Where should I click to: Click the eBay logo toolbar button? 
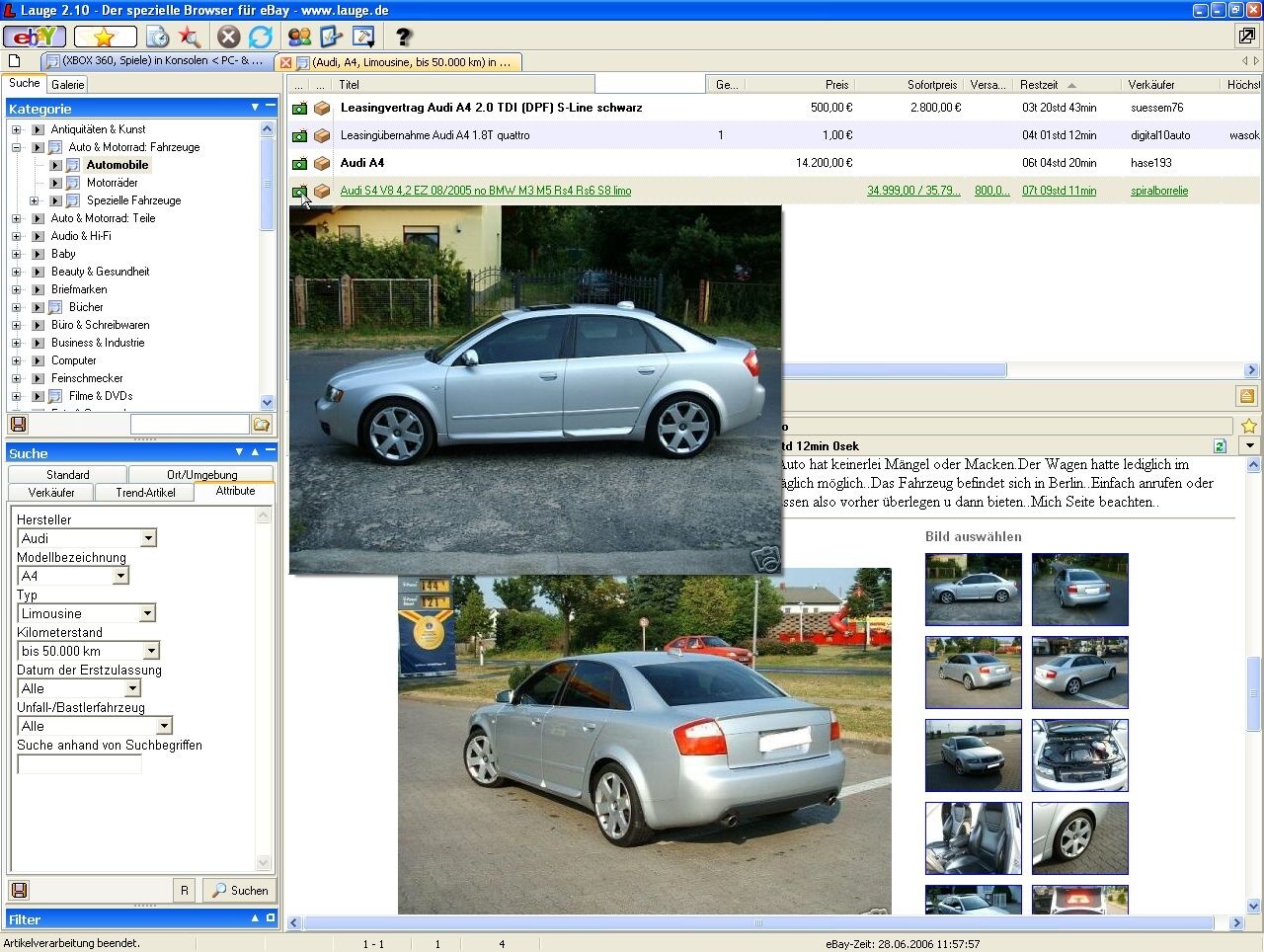coord(35,37)
